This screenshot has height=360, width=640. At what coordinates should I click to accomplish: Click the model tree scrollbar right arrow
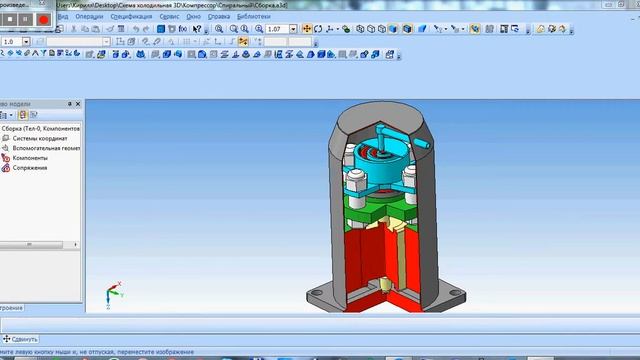click(x=76, y=244)
